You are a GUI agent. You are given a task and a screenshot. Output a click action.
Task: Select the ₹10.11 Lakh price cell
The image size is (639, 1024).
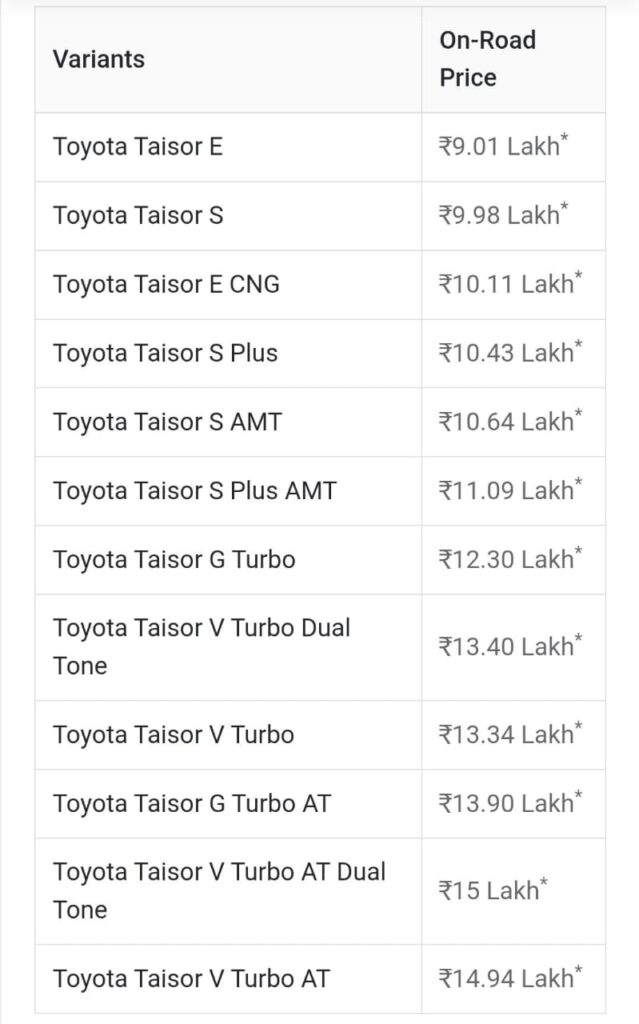click(510, 284)
